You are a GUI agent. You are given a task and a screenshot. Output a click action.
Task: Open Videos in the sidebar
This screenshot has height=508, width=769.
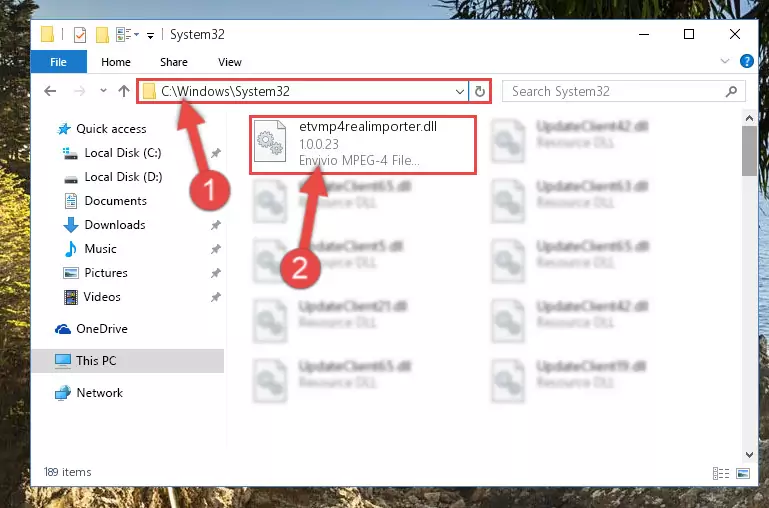point(102,297)
